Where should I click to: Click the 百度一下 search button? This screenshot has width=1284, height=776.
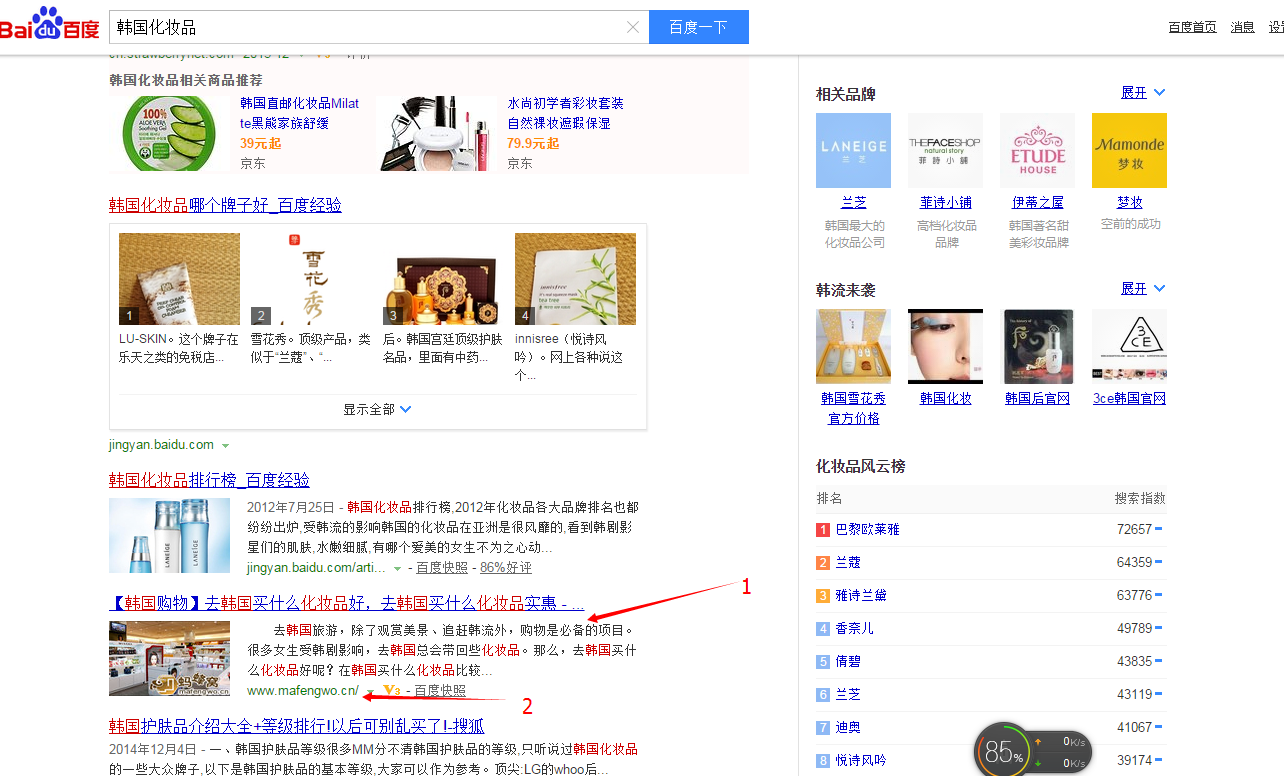(x=698, y=27)
